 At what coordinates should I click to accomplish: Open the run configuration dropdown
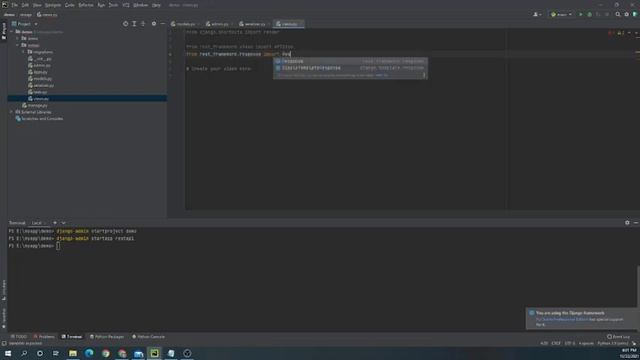562,14
